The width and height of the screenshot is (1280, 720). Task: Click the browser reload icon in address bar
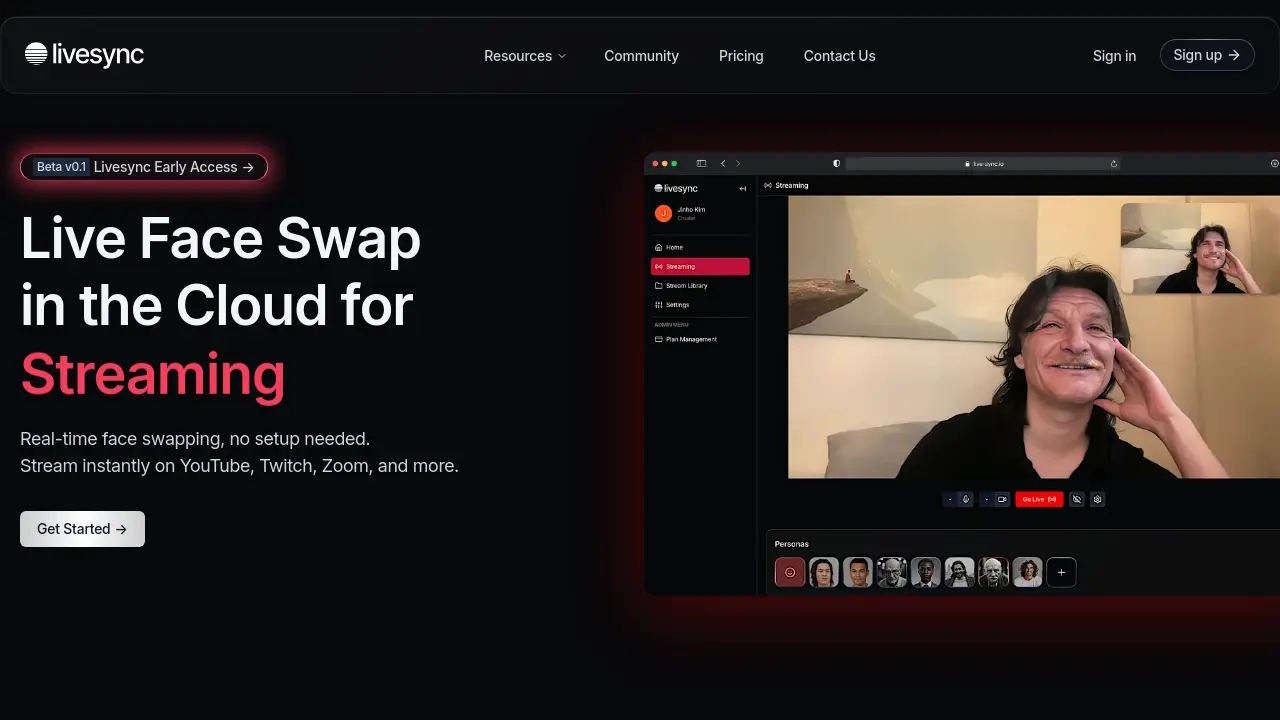tap(1113, 163)
